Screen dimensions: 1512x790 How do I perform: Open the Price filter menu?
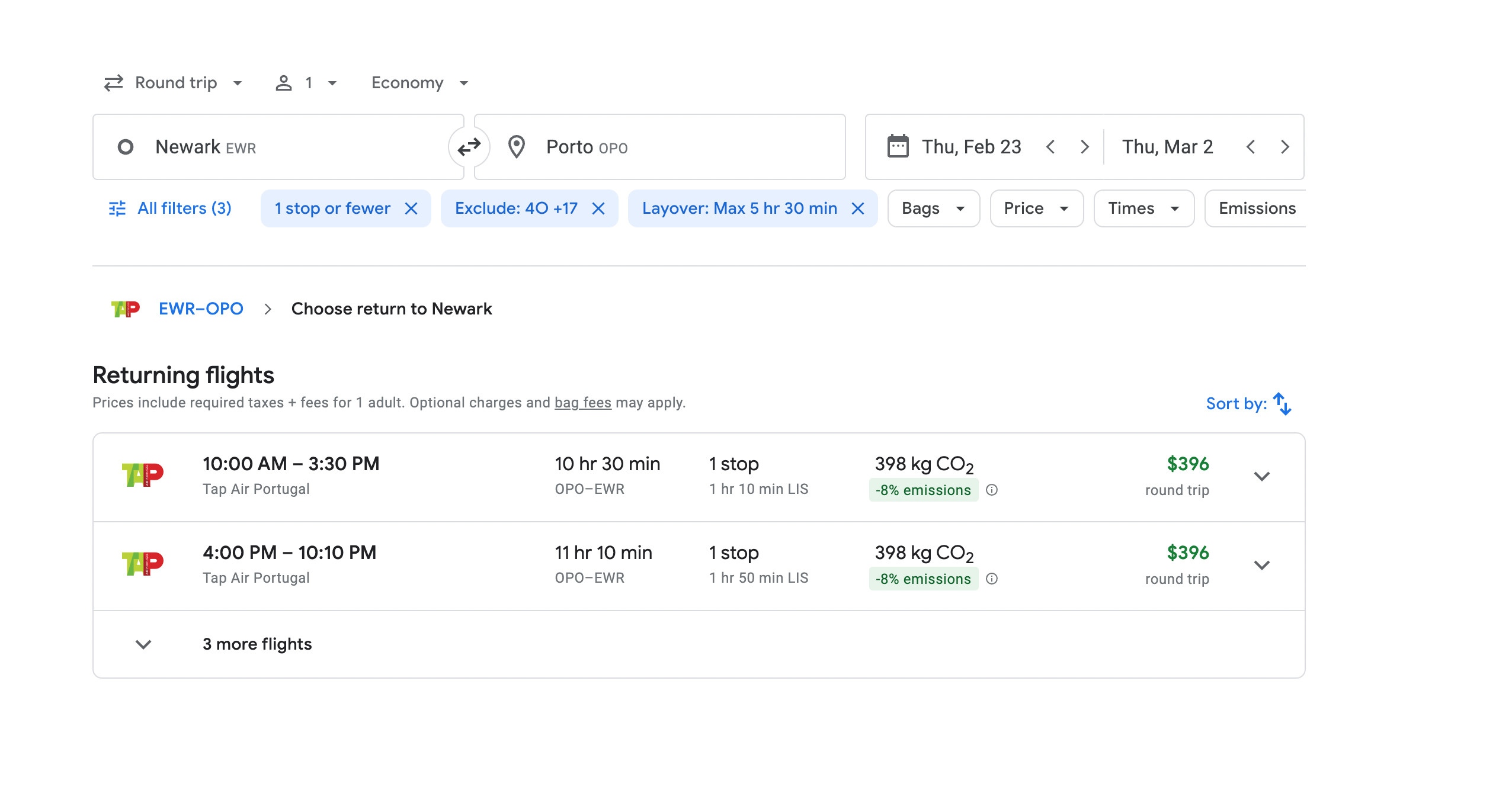click(1036, 208)
